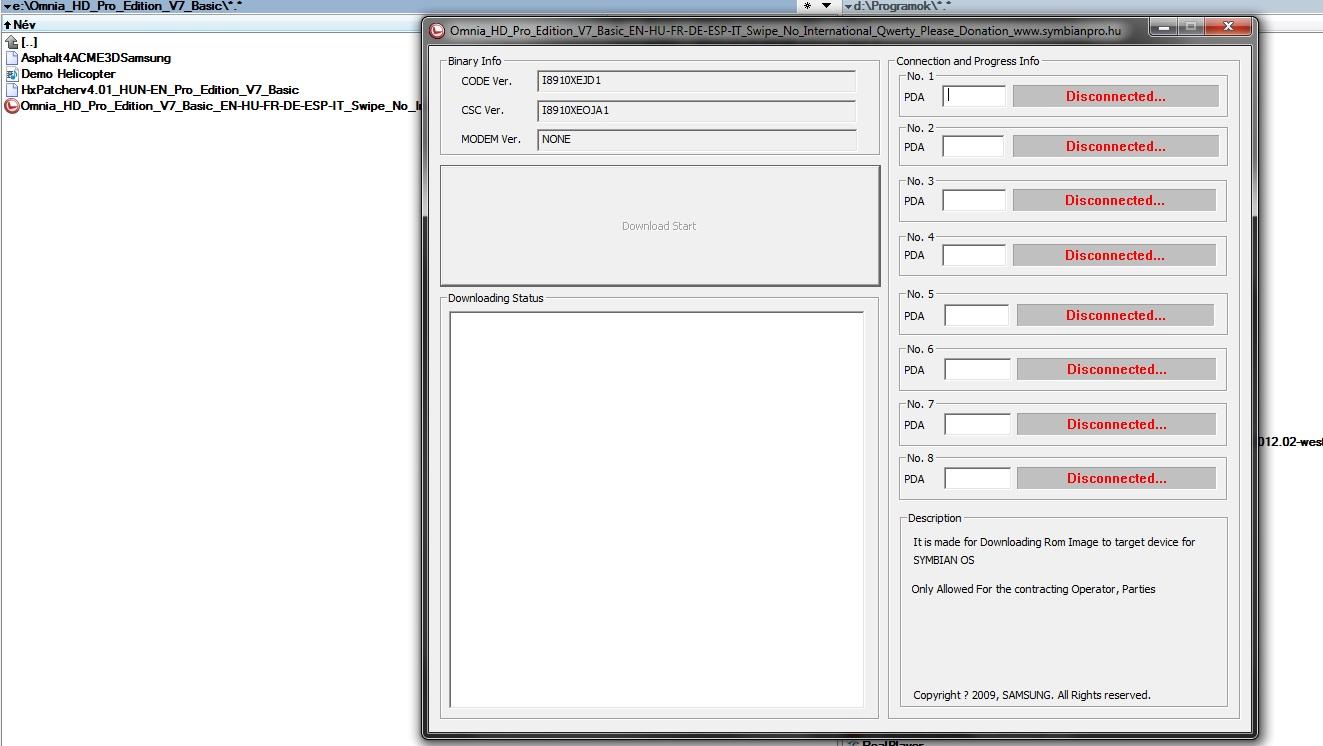Click the flasher window's title bar app icon
The image size is (1323, 746).
coord(437,31)
